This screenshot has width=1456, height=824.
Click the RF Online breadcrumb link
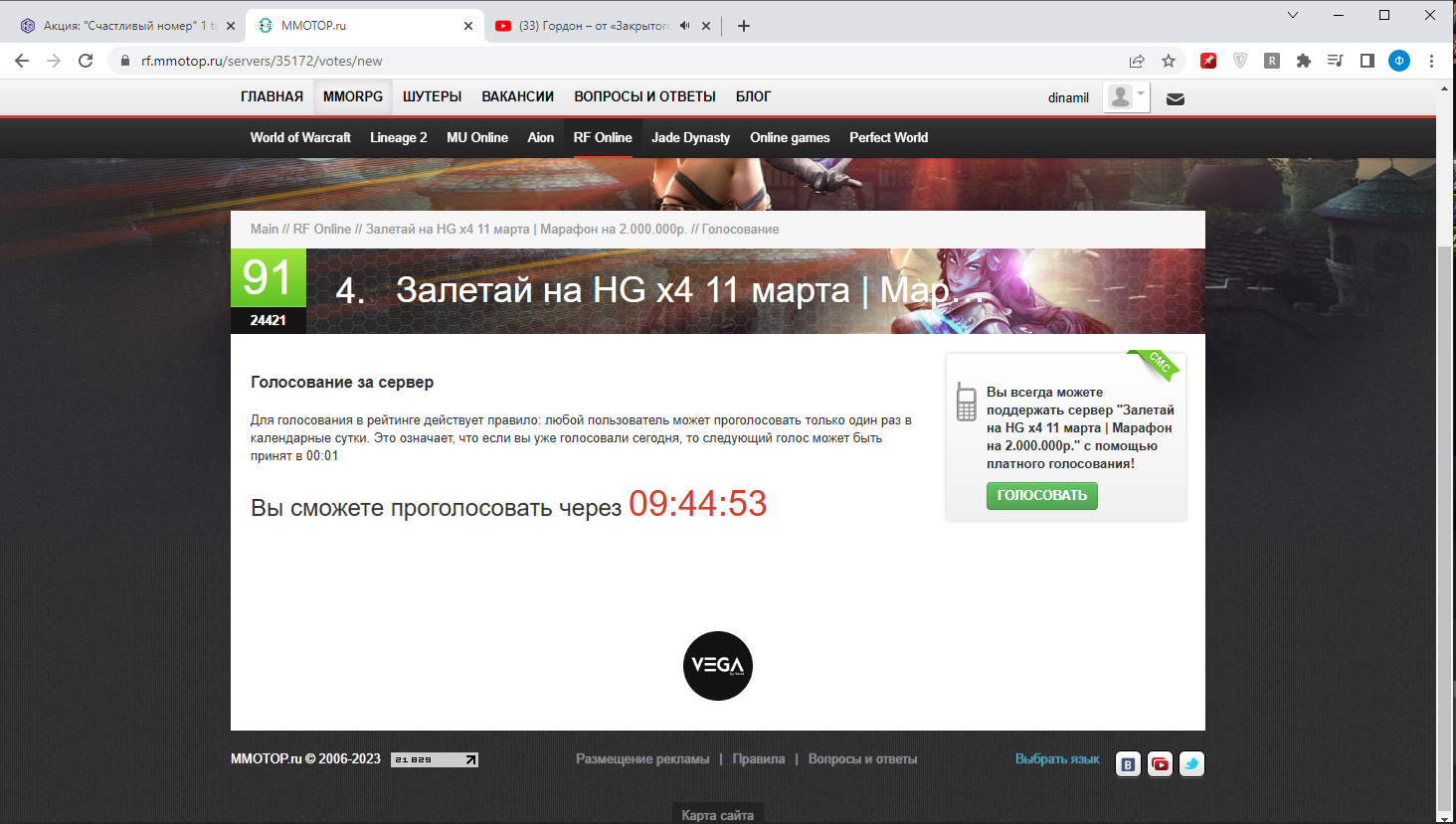pos(322,229)
